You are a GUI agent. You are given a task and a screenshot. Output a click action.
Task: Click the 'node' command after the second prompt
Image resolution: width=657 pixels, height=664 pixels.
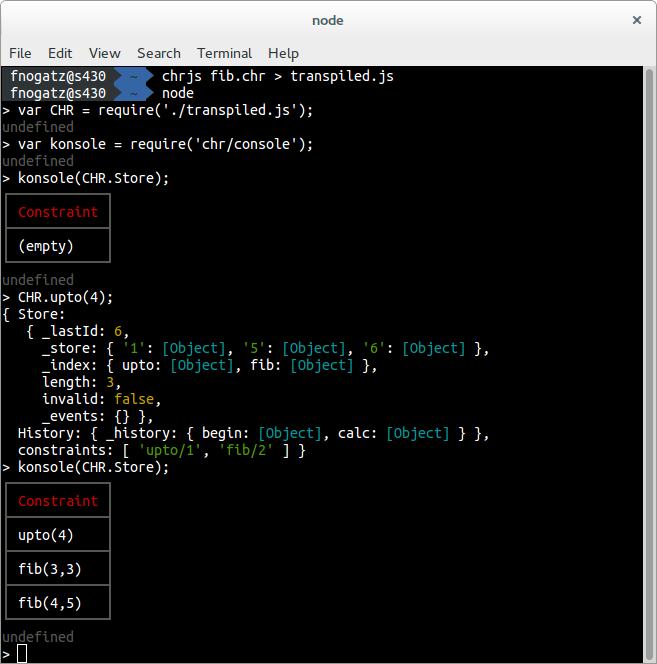(178, 93)
